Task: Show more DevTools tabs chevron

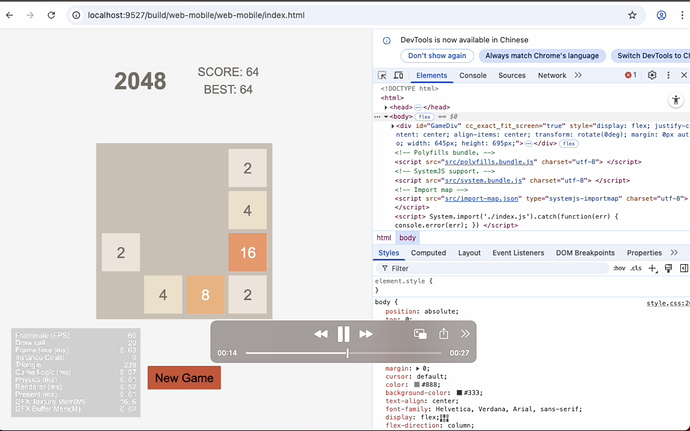Action: point(578,75)
